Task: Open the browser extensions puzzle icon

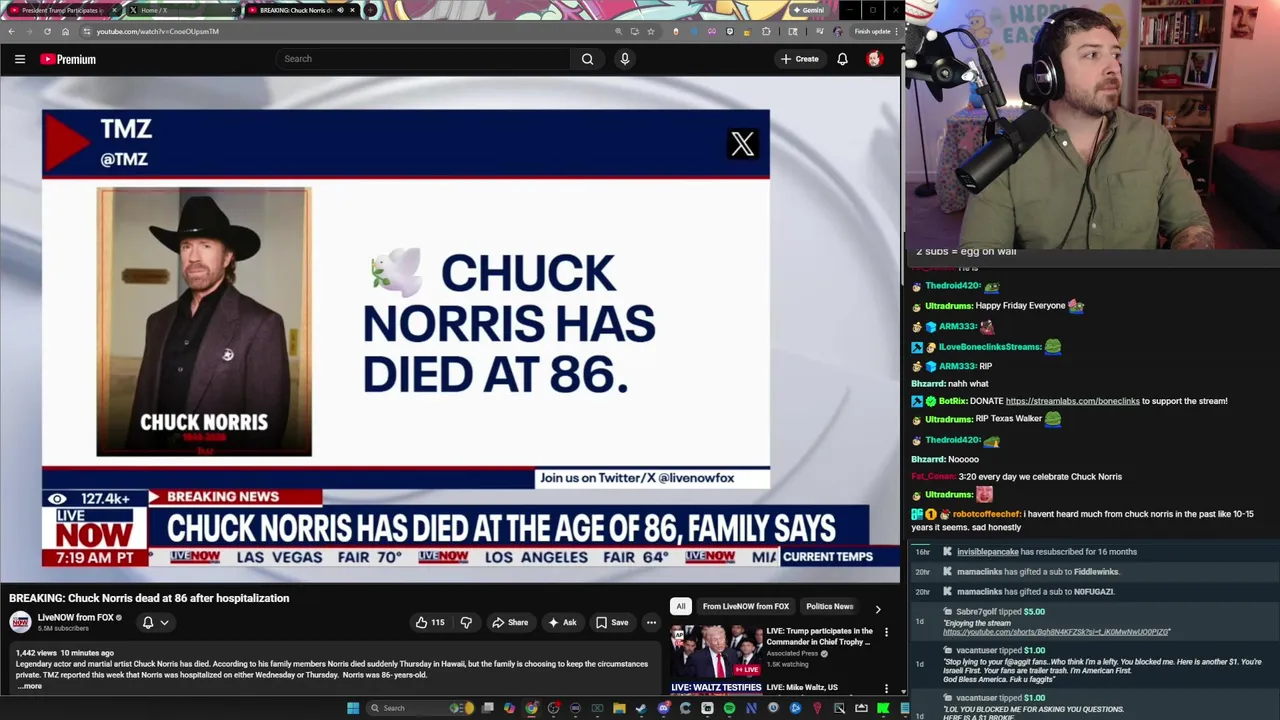Action: pos(766,31)
